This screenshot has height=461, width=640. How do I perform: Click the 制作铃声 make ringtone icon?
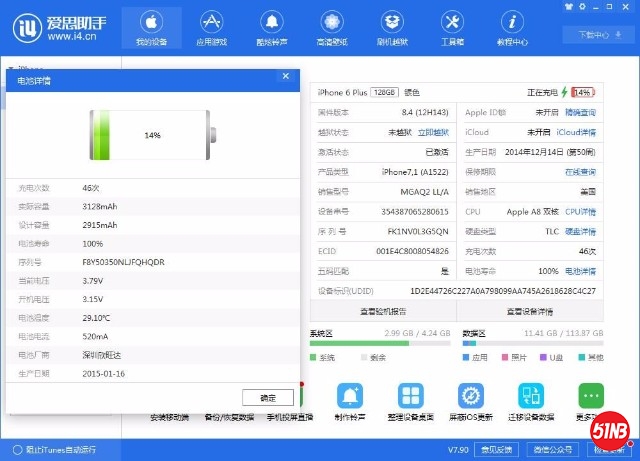pyautogui.click(x=350, y=396)
